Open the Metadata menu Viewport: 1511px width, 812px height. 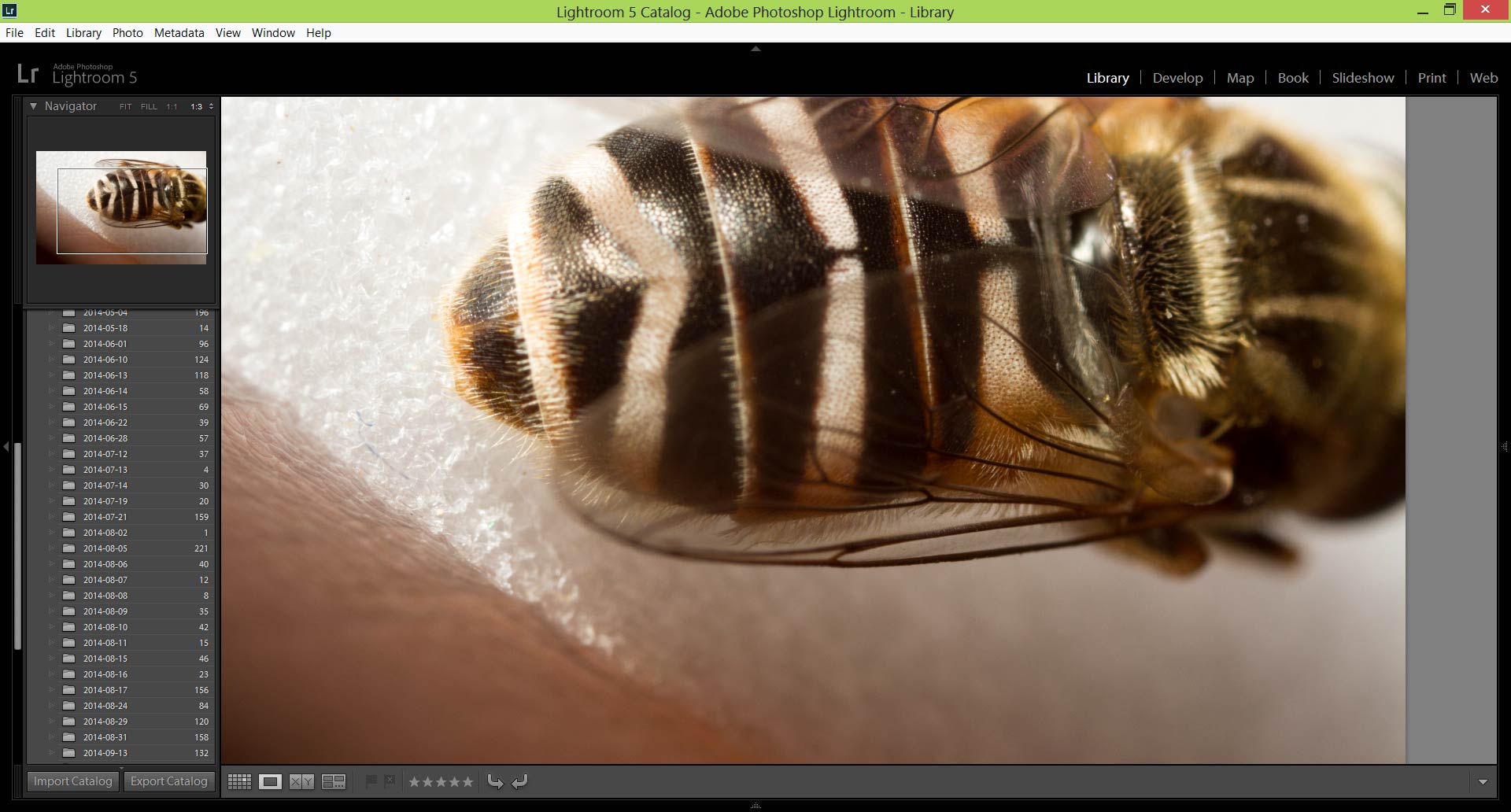coord(179,32)
